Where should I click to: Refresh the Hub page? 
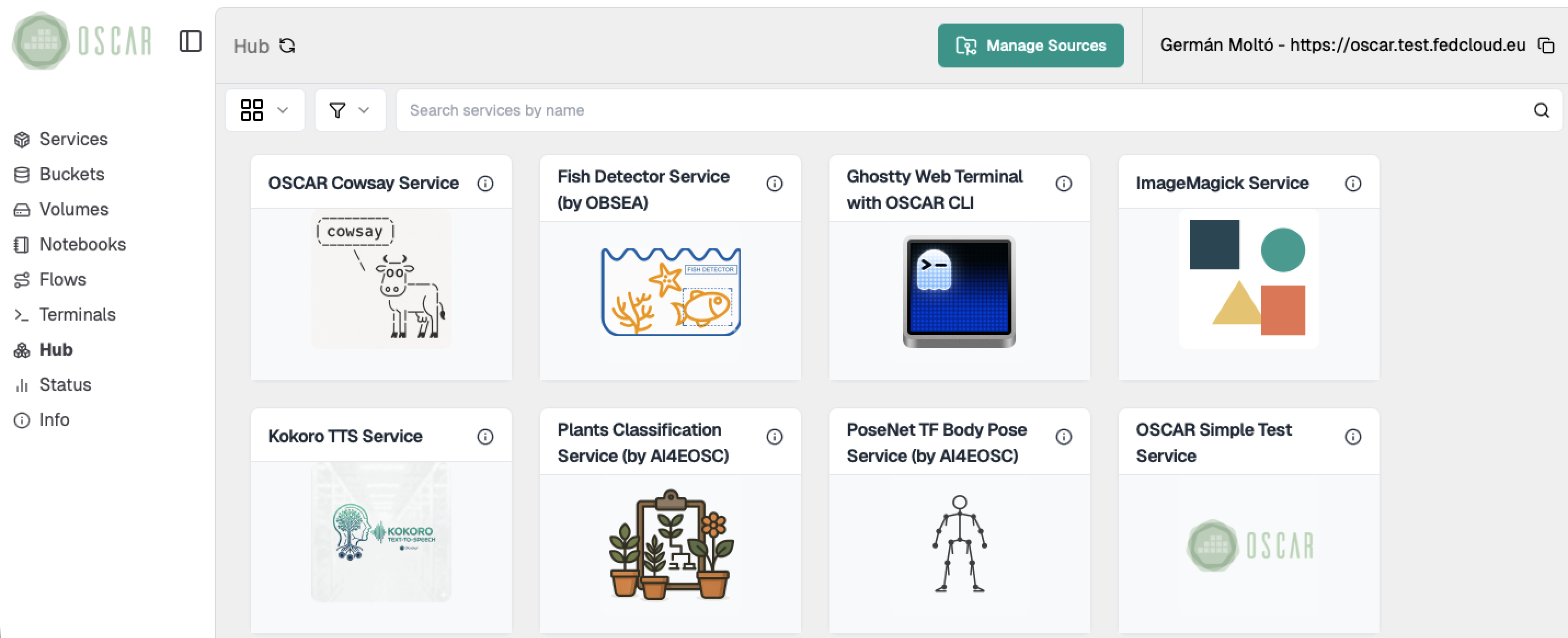(x=288, y=45)
